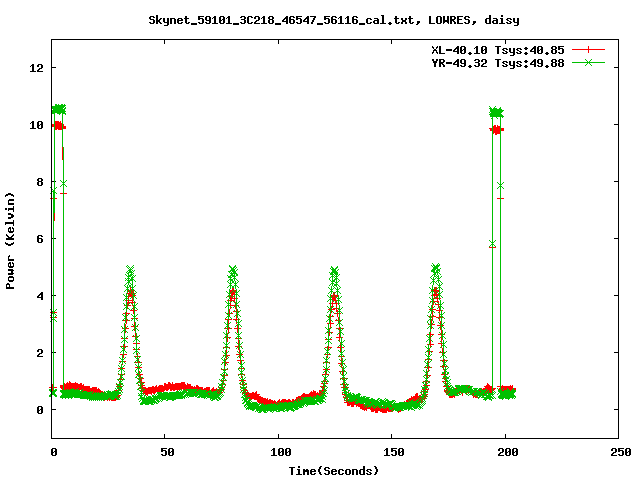Screen dimensions: 640x480
Task: Click the green peak near 170 seconds
Action: pos(436,269)
